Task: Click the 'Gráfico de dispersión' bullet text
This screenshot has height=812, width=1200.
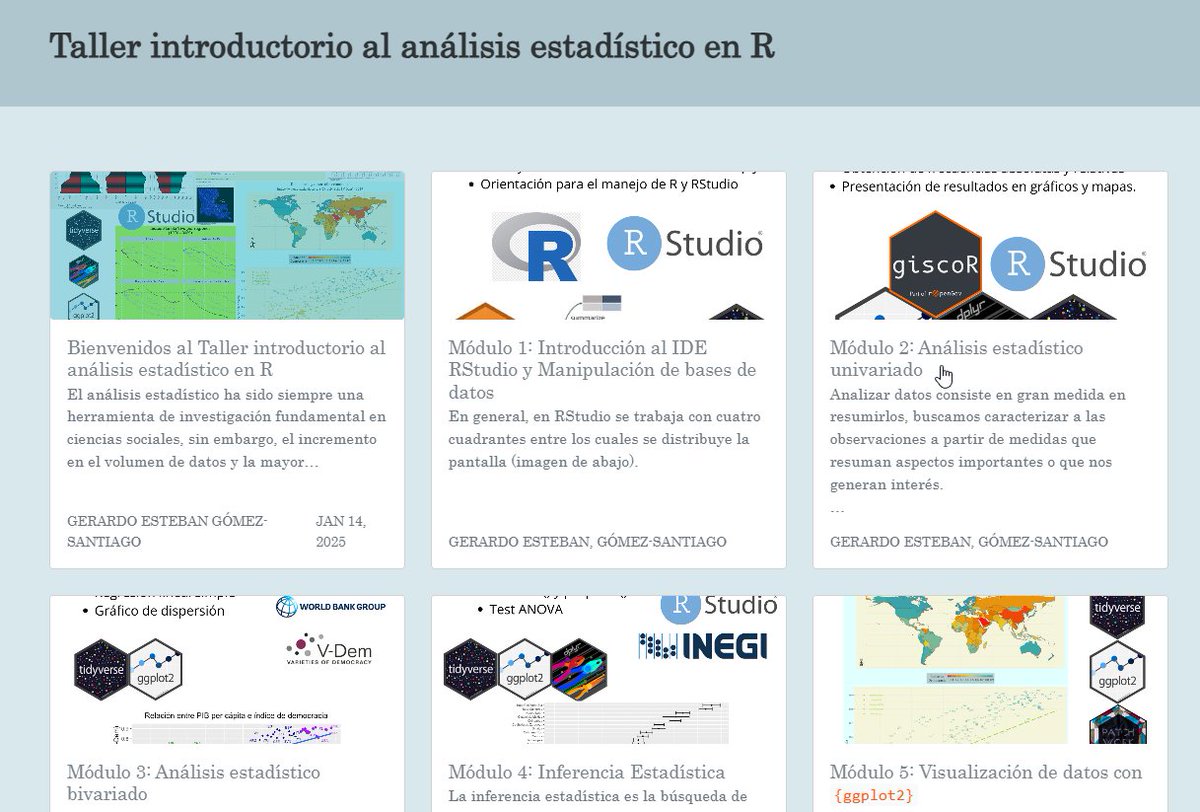Action: [x=160, y=610]
